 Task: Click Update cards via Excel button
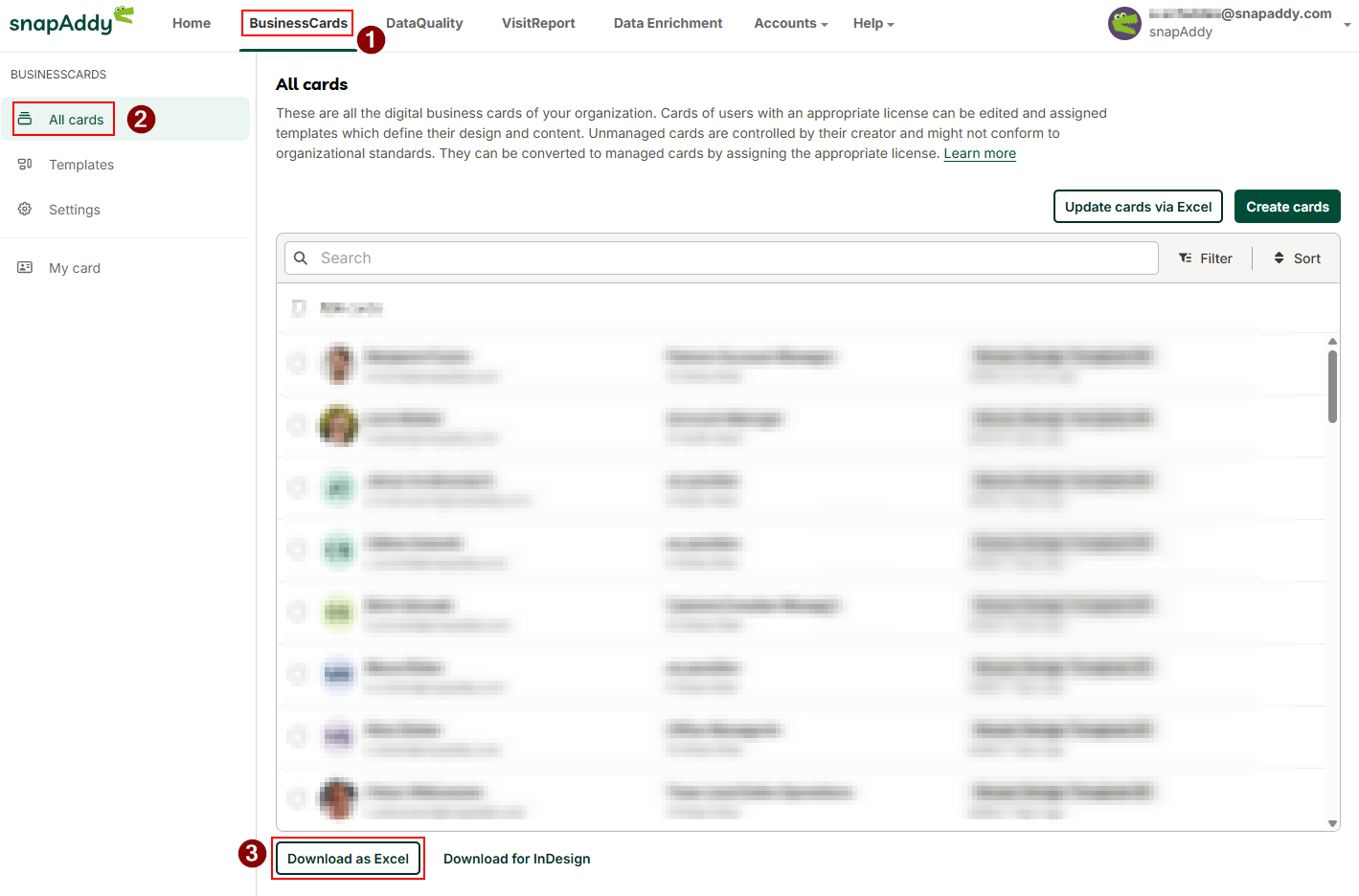coord(1138,207)
